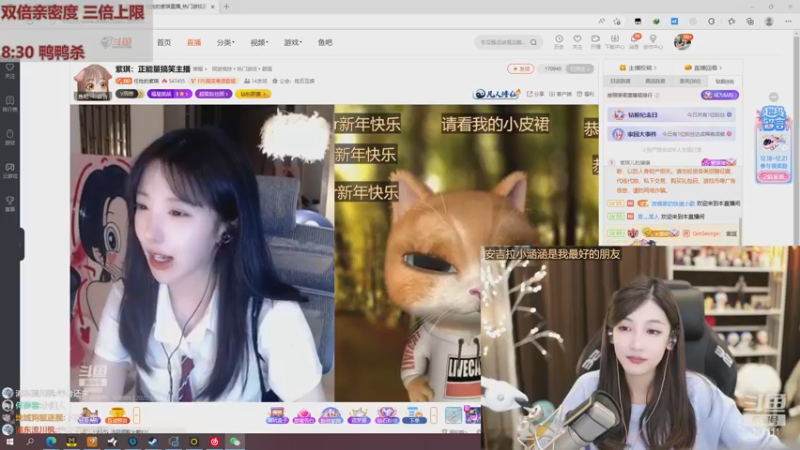
Task: Click the pink button on holiday promo
Action: pos(773,177)
